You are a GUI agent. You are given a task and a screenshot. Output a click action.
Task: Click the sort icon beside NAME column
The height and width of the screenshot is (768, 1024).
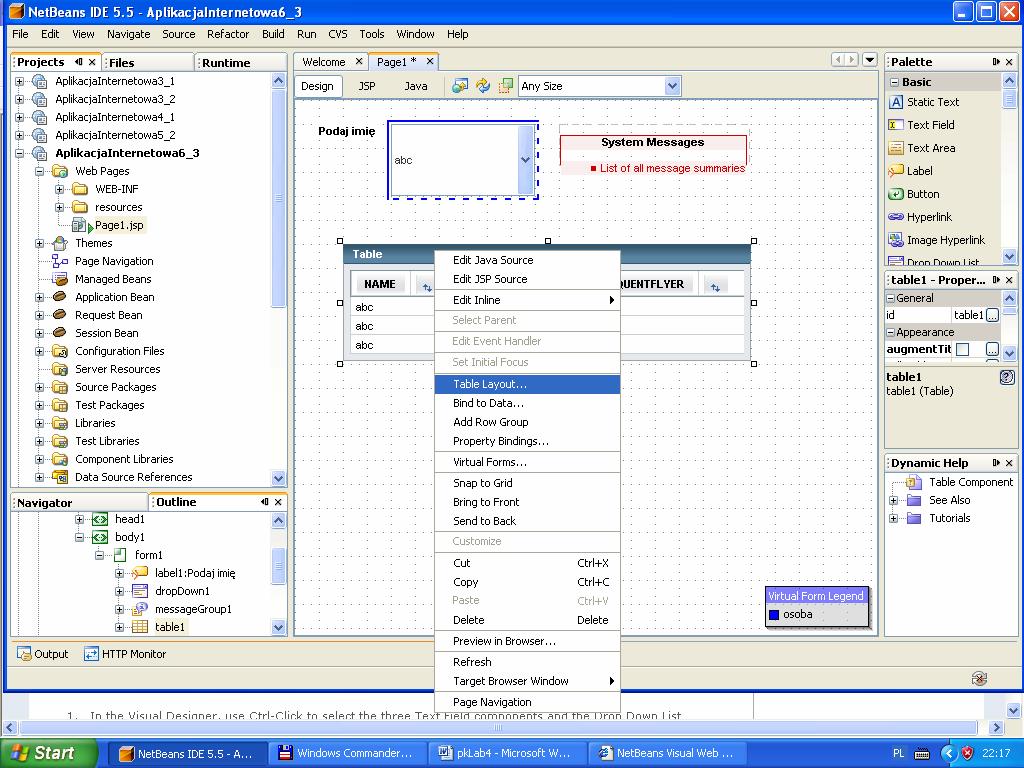click(x=426, y=285)
